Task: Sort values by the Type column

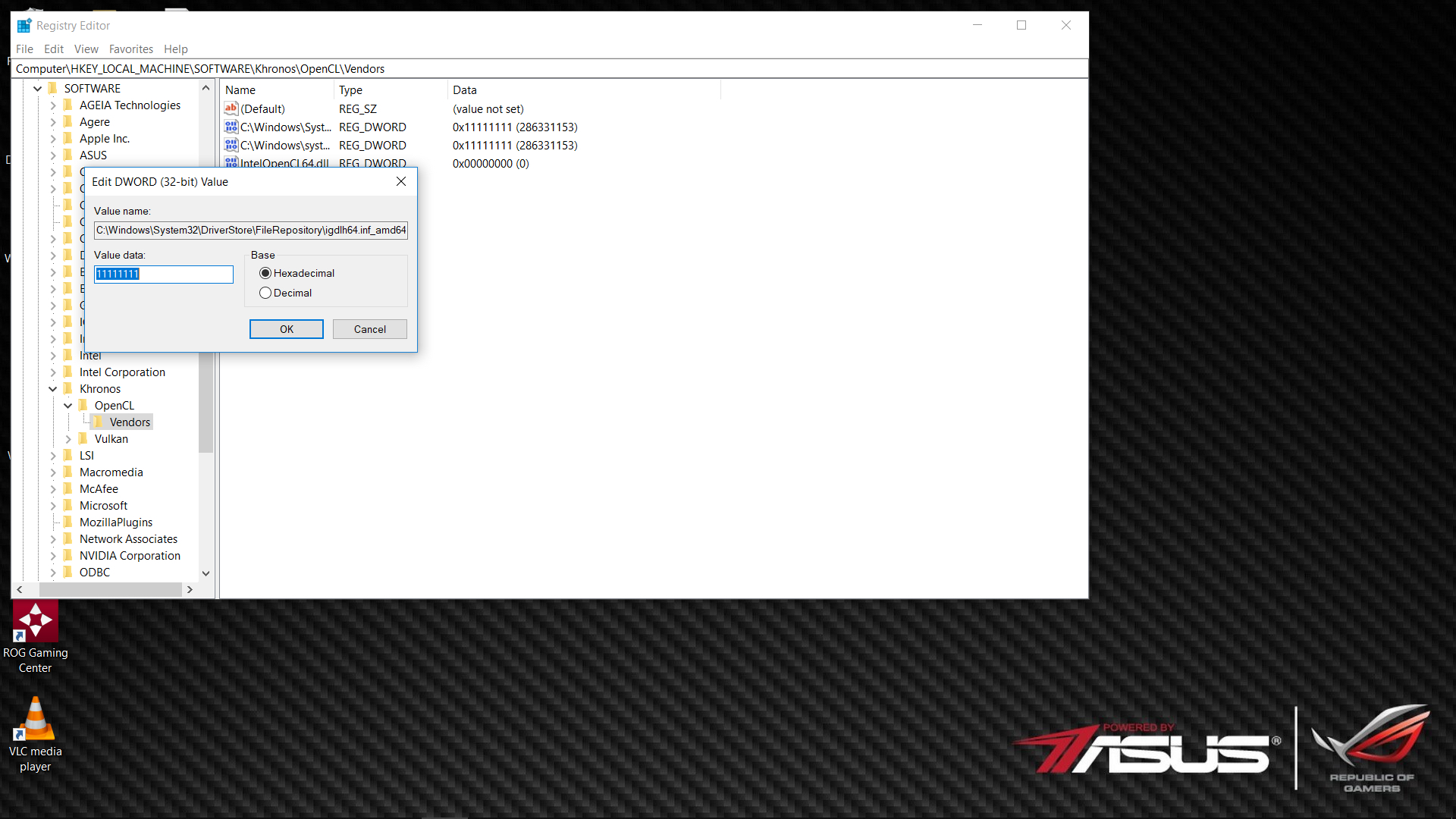Action: pyautogui.click(x=391, y=90)
